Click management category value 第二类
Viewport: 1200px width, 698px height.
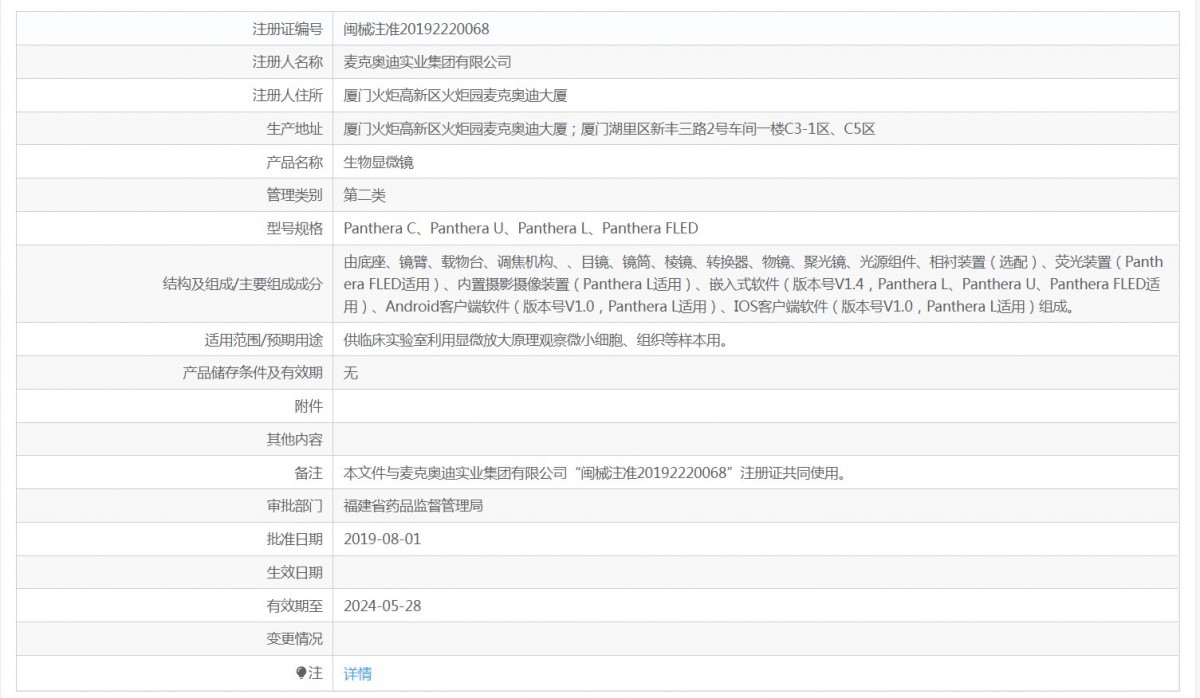pos(365,195)
